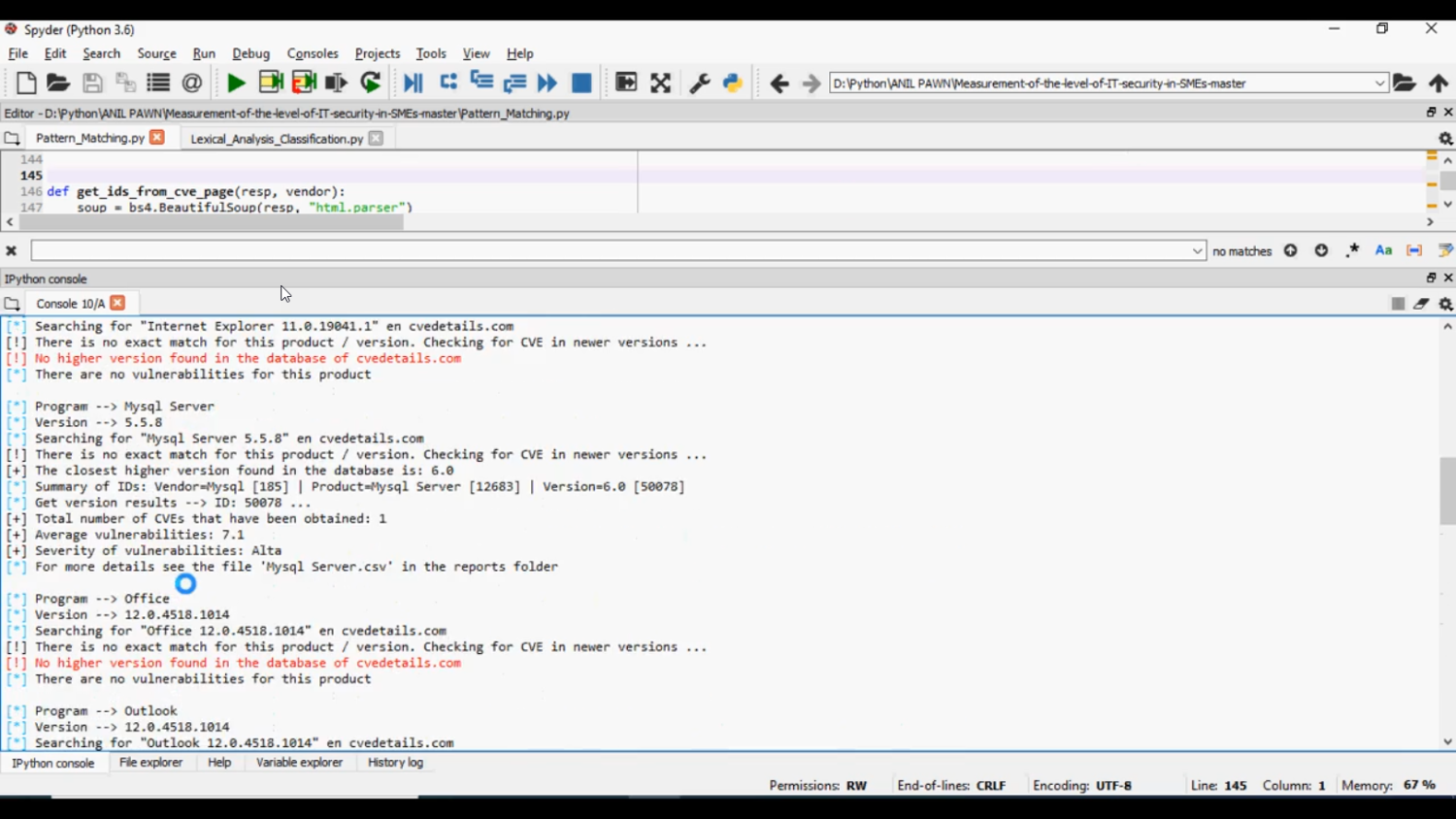Screen dimensions: 1456x819
Task: Find next match with down arrow button
Action: coord(1321,250)
